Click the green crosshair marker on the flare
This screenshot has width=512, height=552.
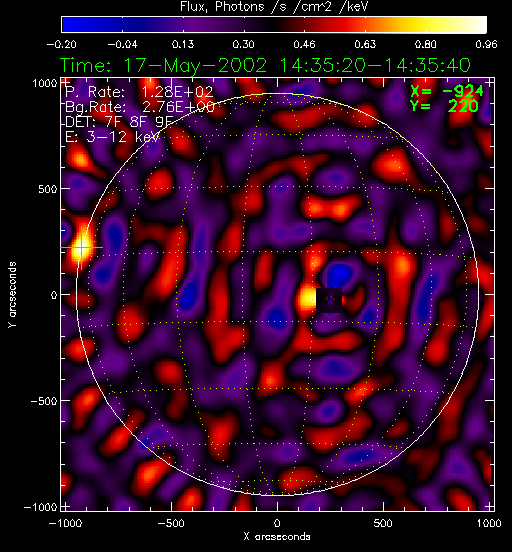[81, 248]
